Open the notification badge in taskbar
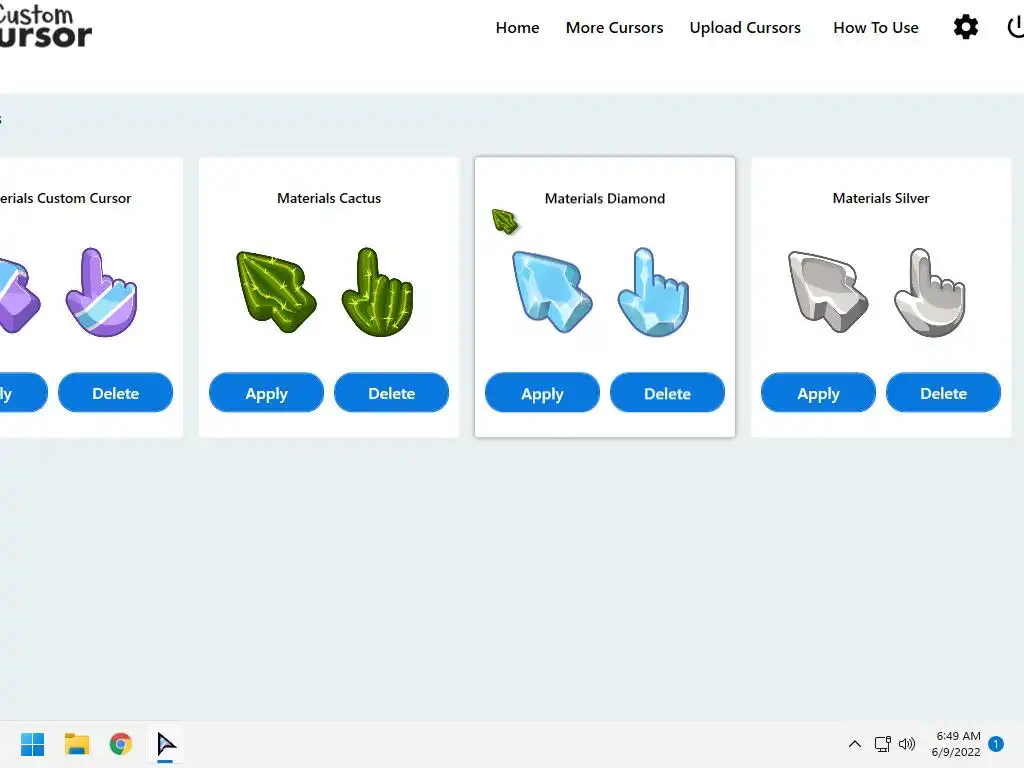 click(x=996, y=744)
